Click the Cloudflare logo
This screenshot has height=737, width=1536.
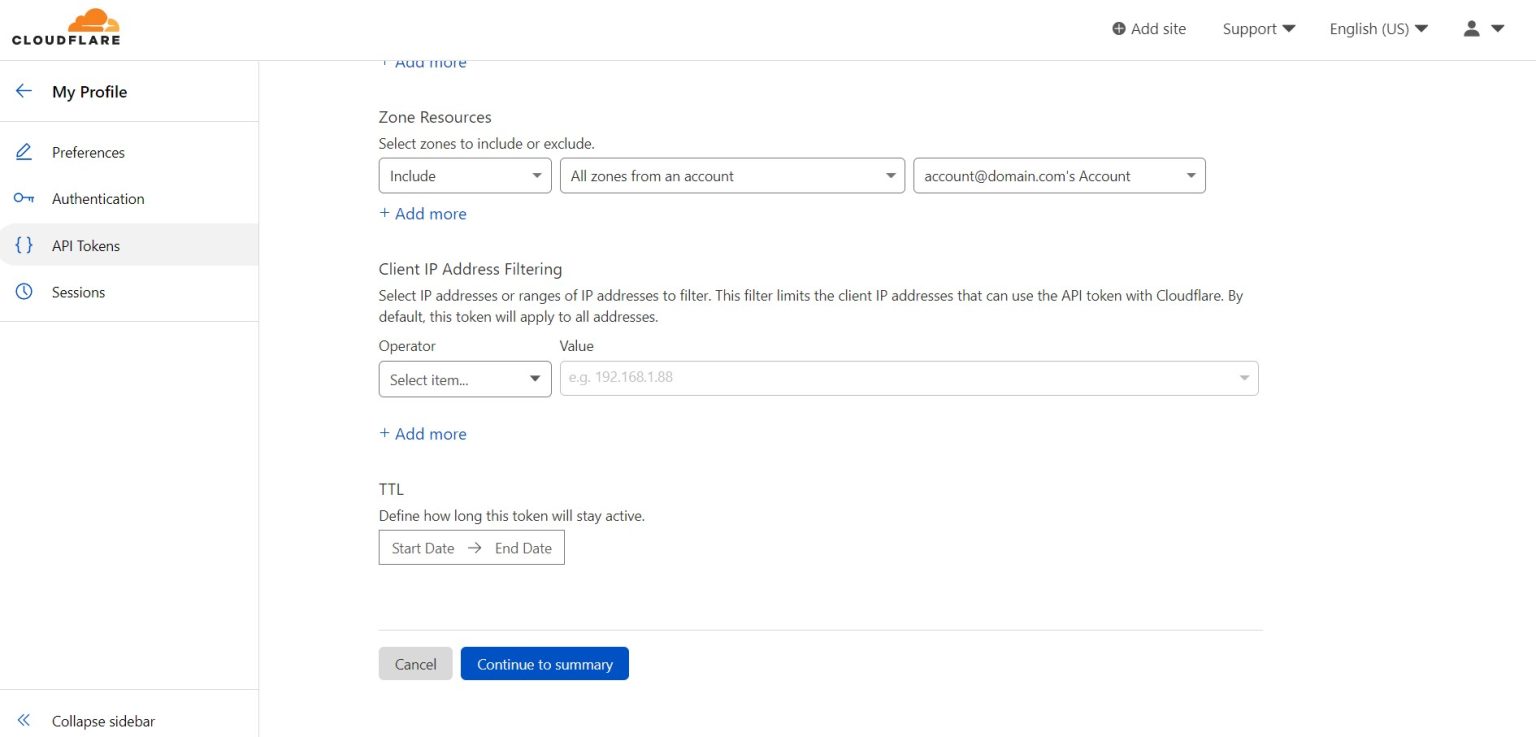pyautogui.click(x=66, y=26)
